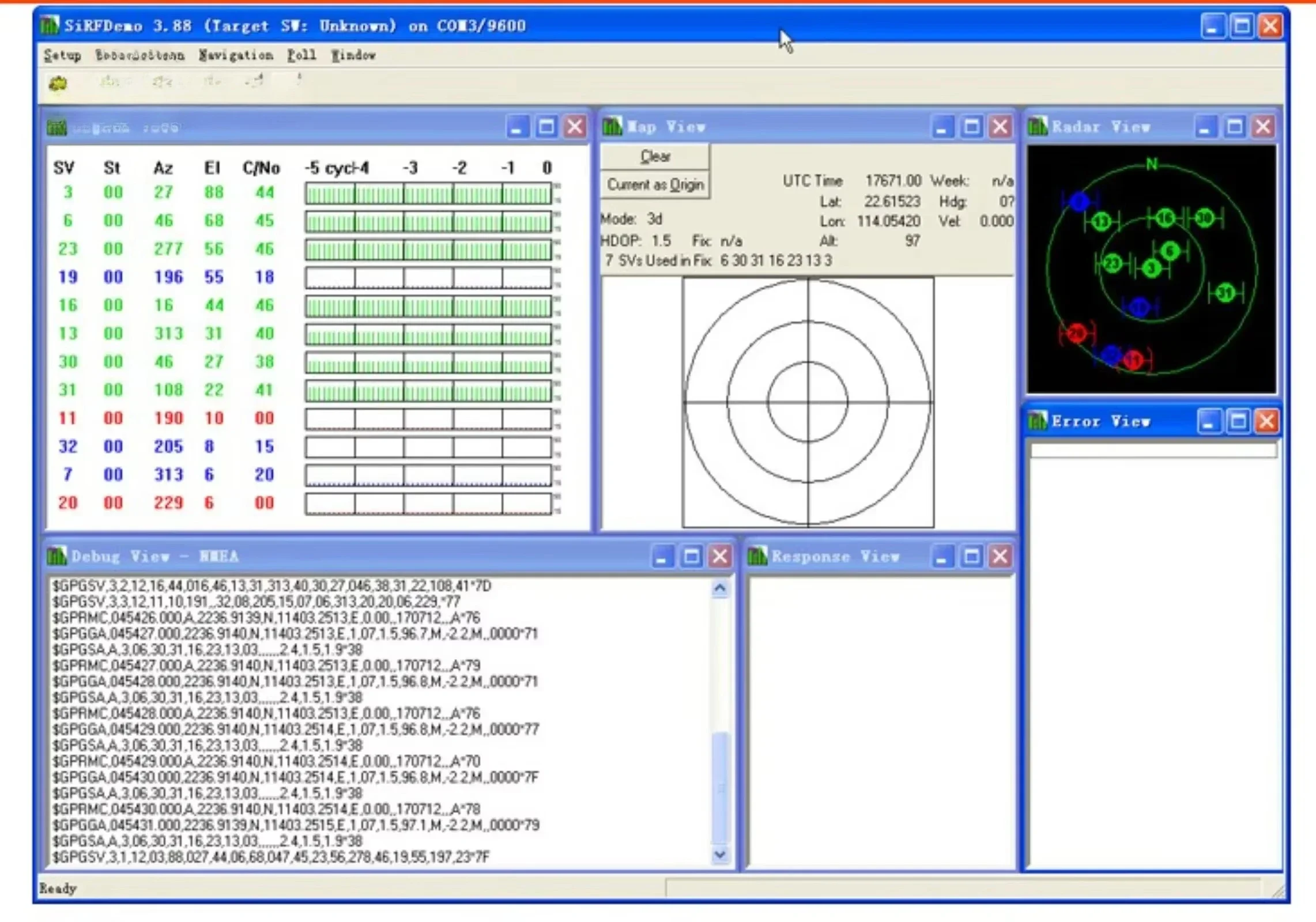Click the yellow connect icon in toolbar
1316x922 pixels.
(x=58, y=84)
